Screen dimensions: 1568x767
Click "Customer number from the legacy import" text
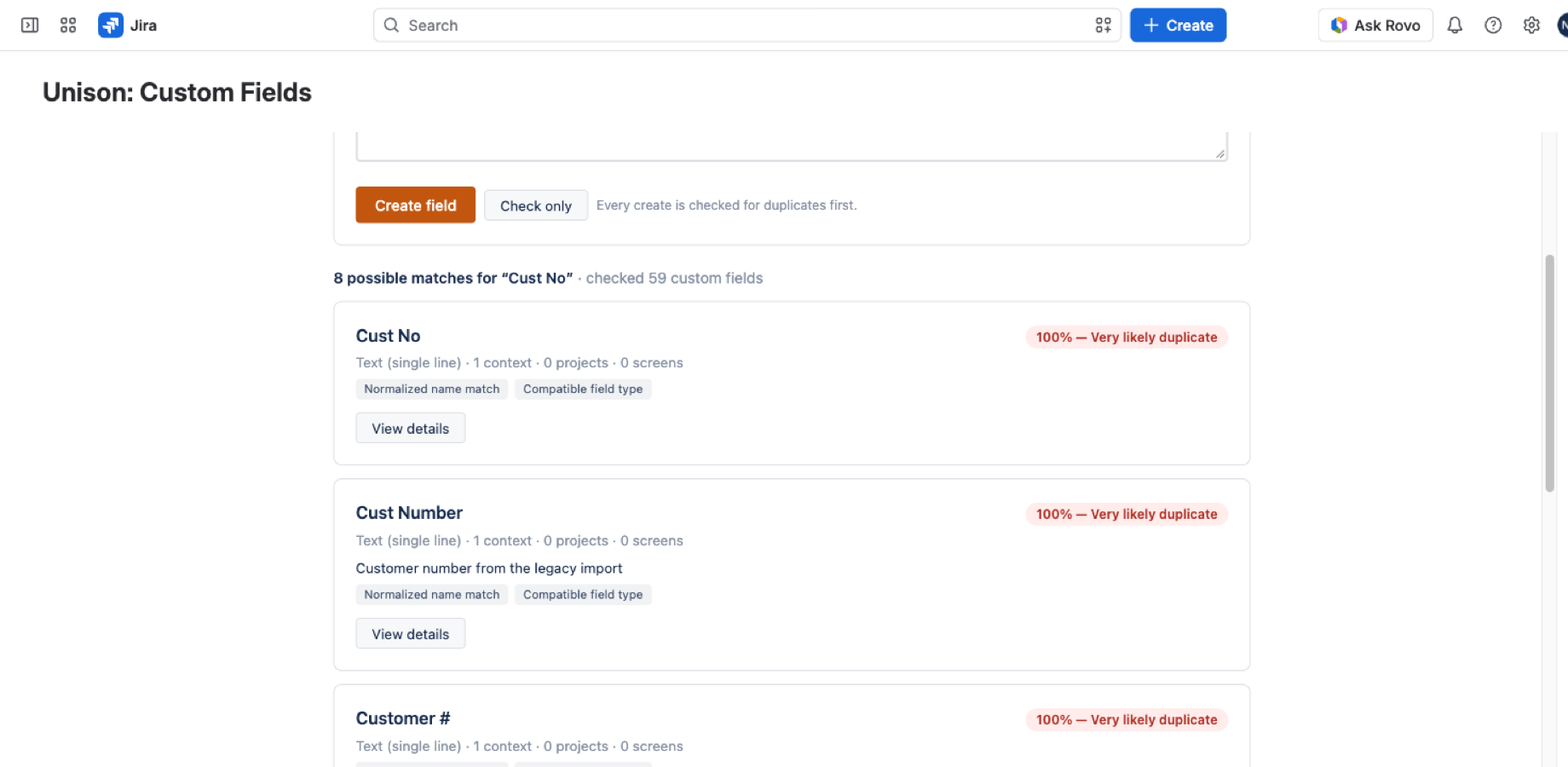pos(489,568)
